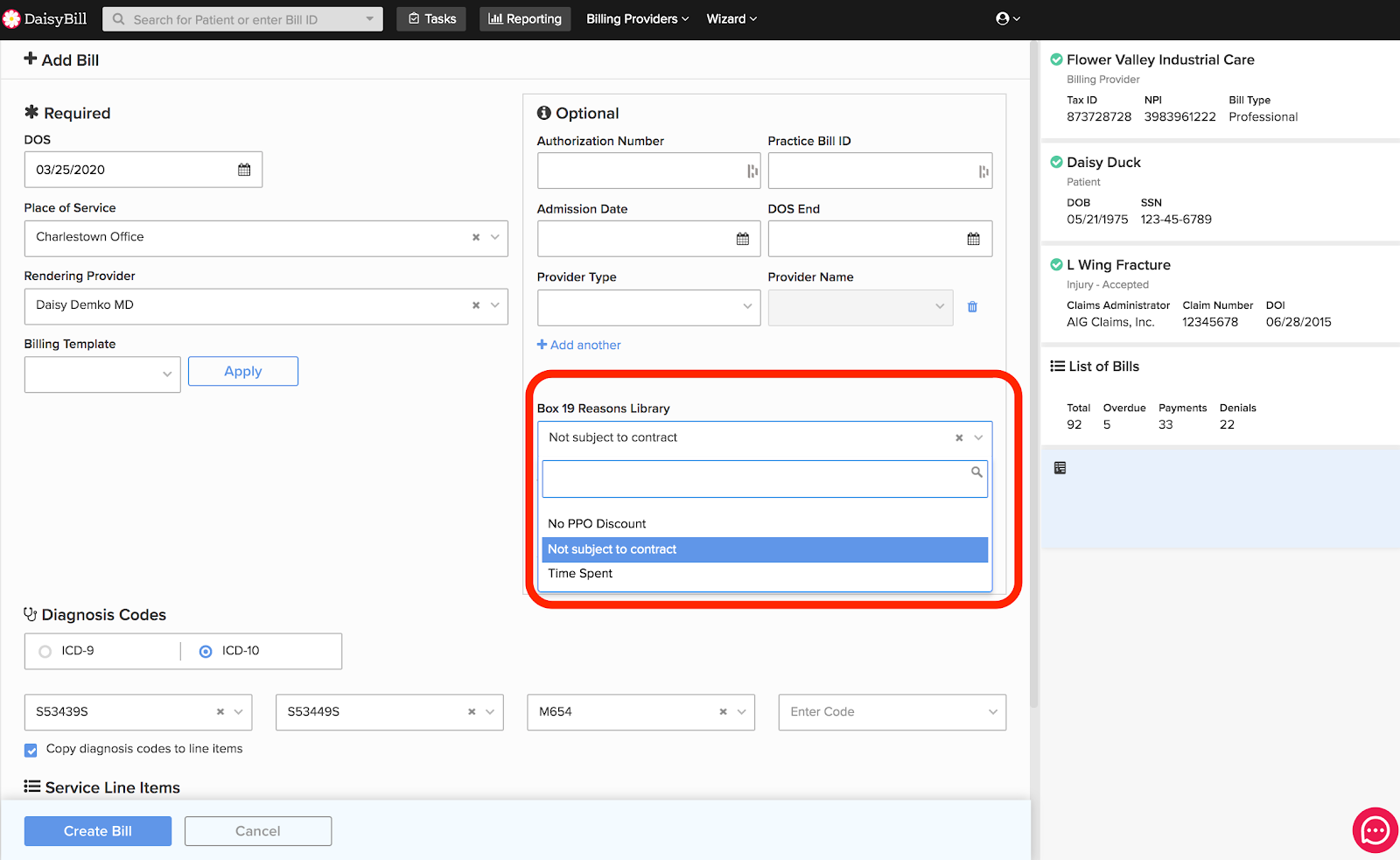Viewport: 1400px width, 860px height.
Task: Click Flower Valley Industrial Care green checkmark
Action: (1056, 59)
